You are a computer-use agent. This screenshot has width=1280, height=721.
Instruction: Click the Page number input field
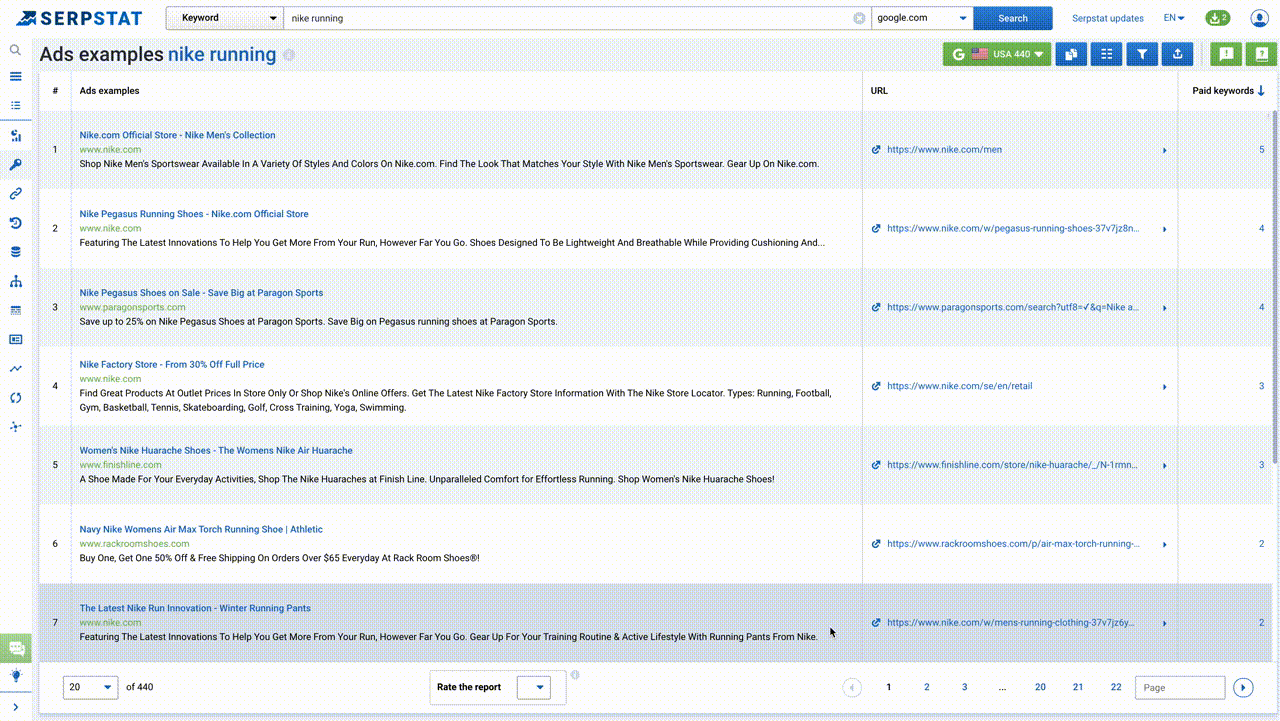point(1180,687)
